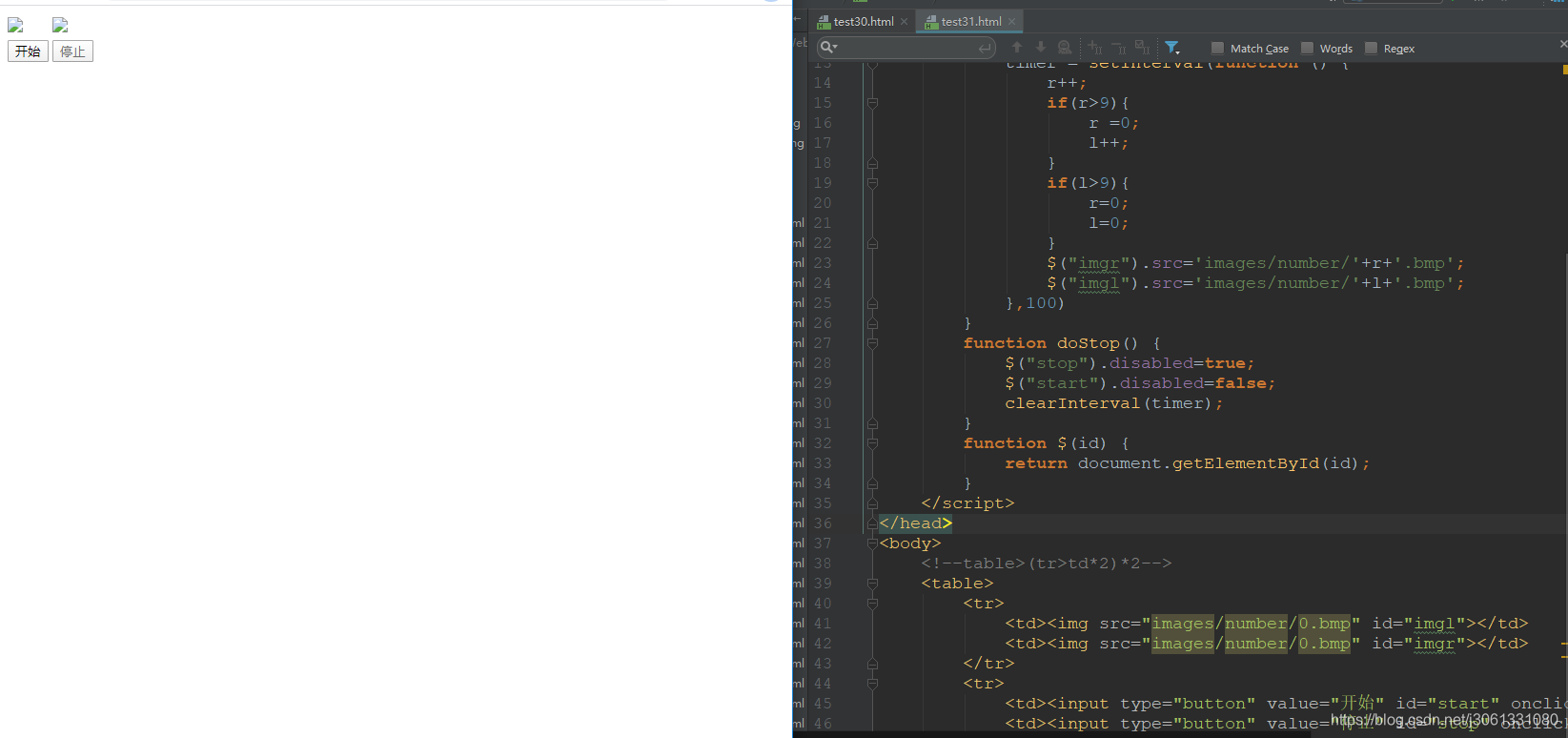Collapse the if(r>9) block on line 15
This screenshot has width=1568, height=738.
click(x=872, y=103)
